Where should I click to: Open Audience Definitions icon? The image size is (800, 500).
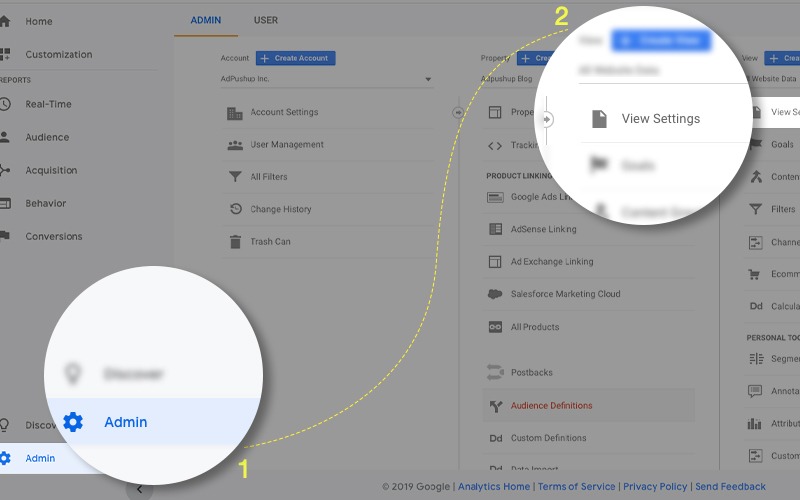[494, 405]
